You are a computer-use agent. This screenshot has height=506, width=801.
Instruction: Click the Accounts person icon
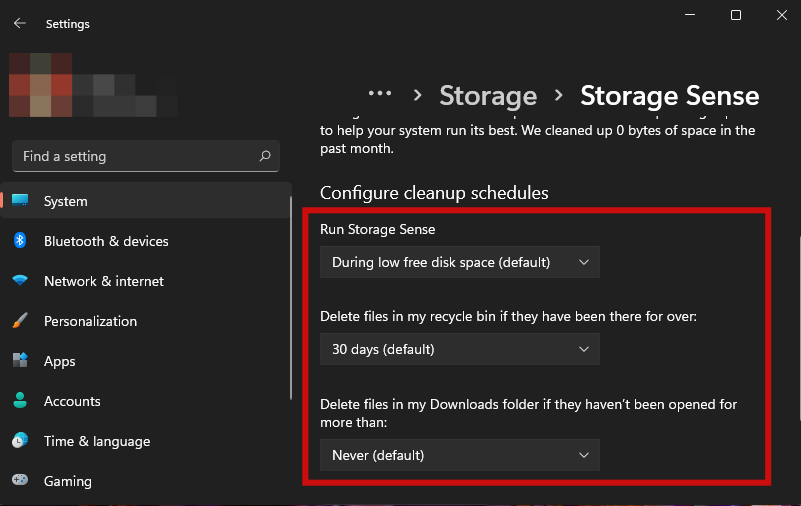coord(20,401)
